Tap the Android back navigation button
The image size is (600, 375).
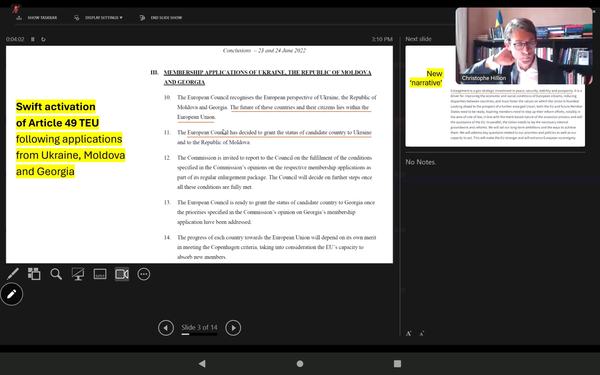[x=202, y=364]
